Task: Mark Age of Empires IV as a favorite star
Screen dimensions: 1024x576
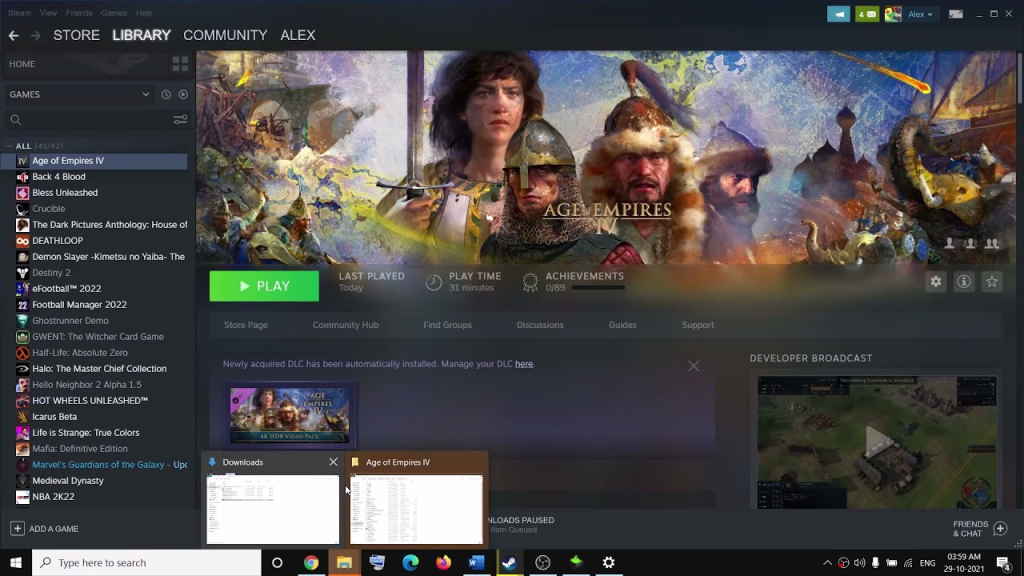Action: point(991,282)
